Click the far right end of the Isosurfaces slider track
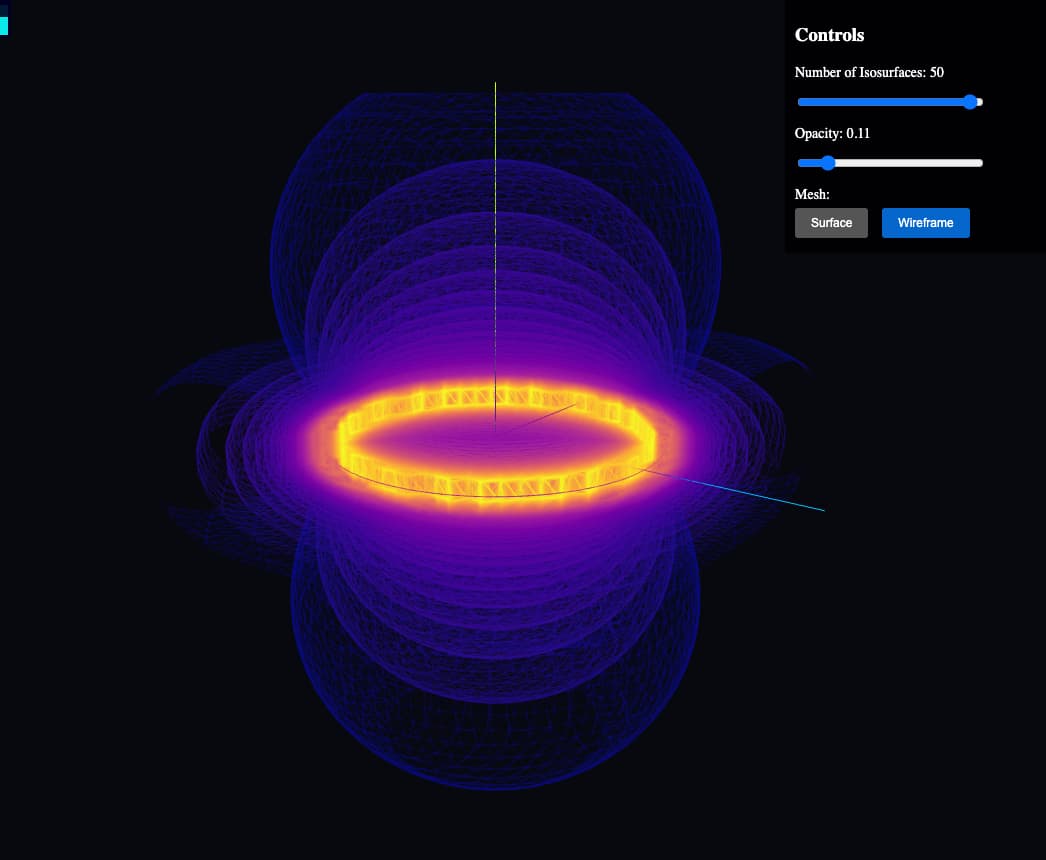Viewport: 1046px width, 860px height. pyautogui.click(x=980, y=101)
